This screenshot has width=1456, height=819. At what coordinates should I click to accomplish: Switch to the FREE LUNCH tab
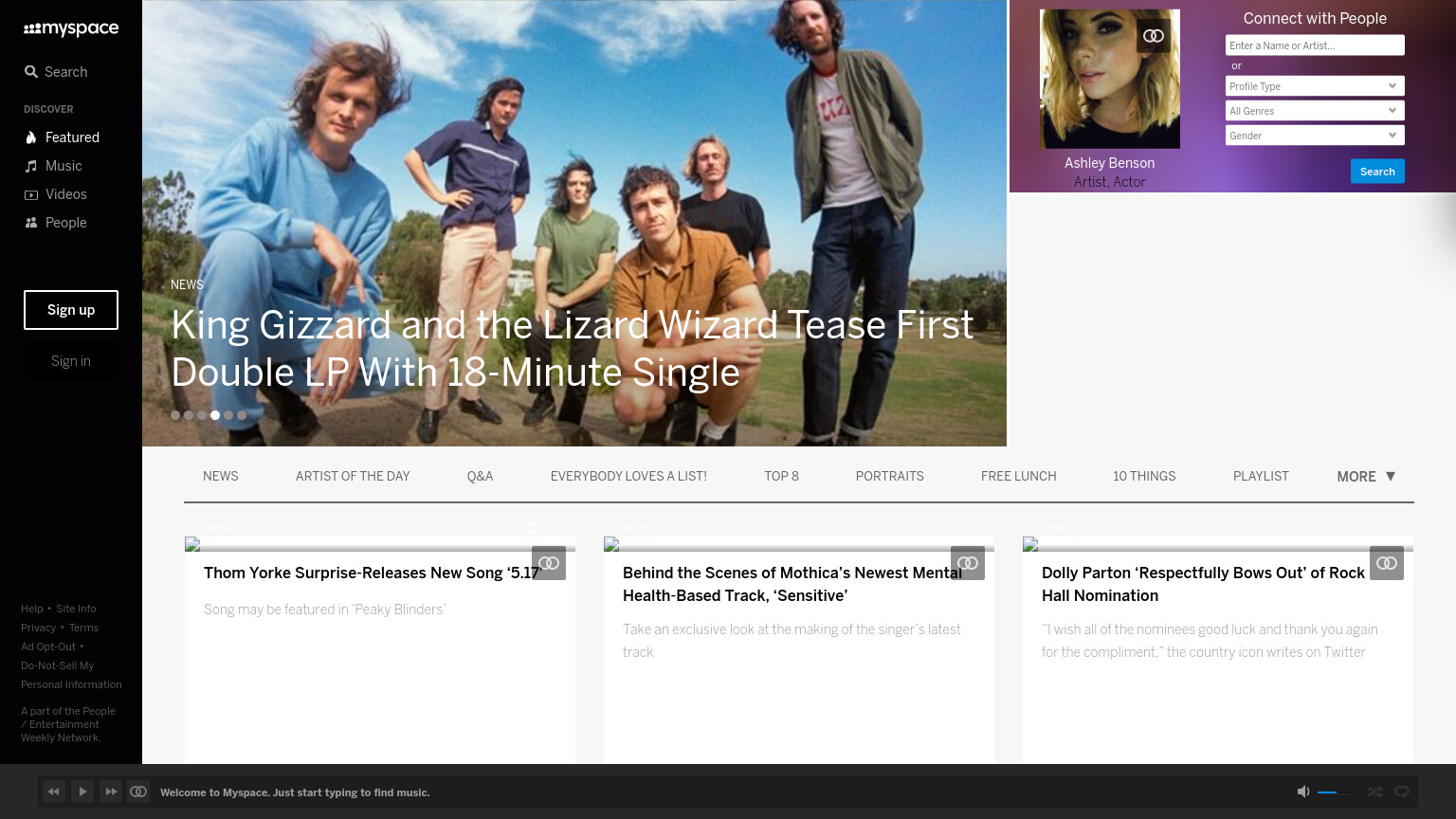click(x=1019, y=476)
